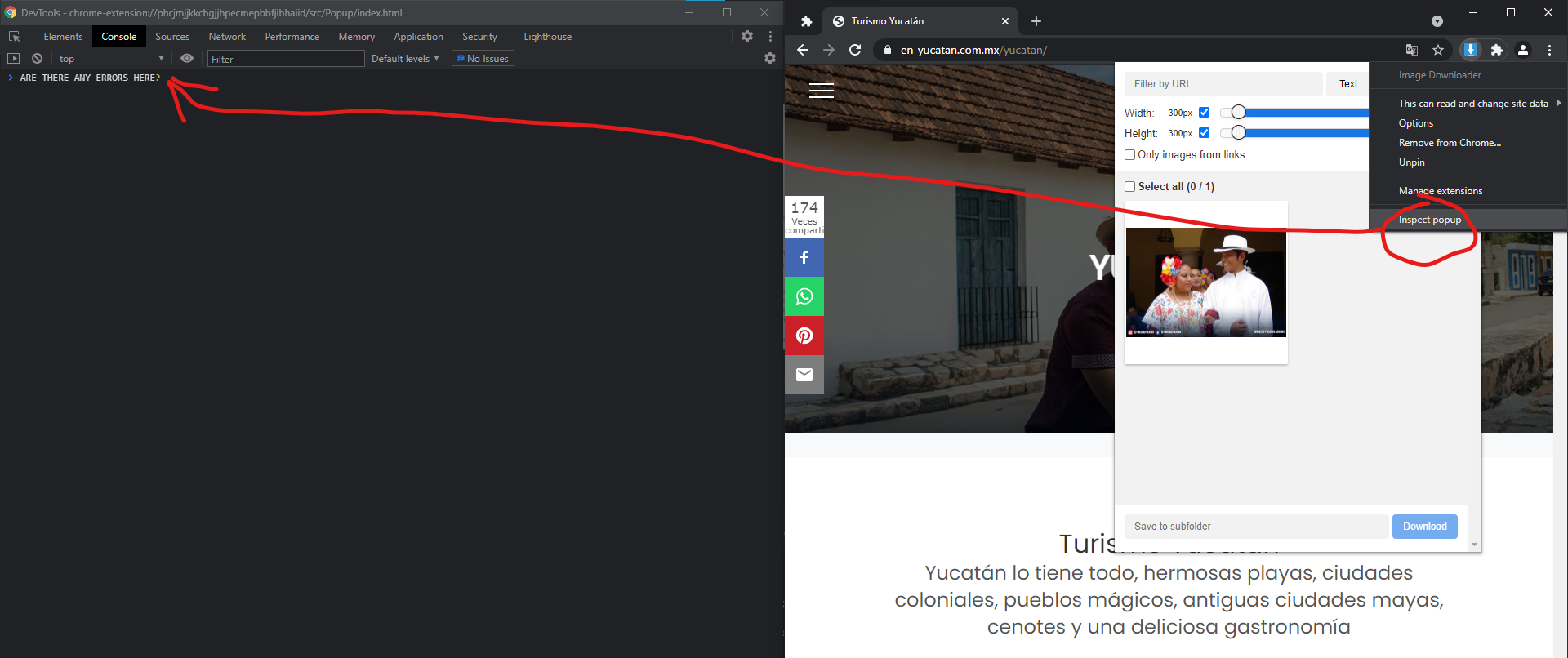Image resolution: width=1568 pixels, height=658 pixels.
Task: Click the Download button
Action: (1425, 527)
